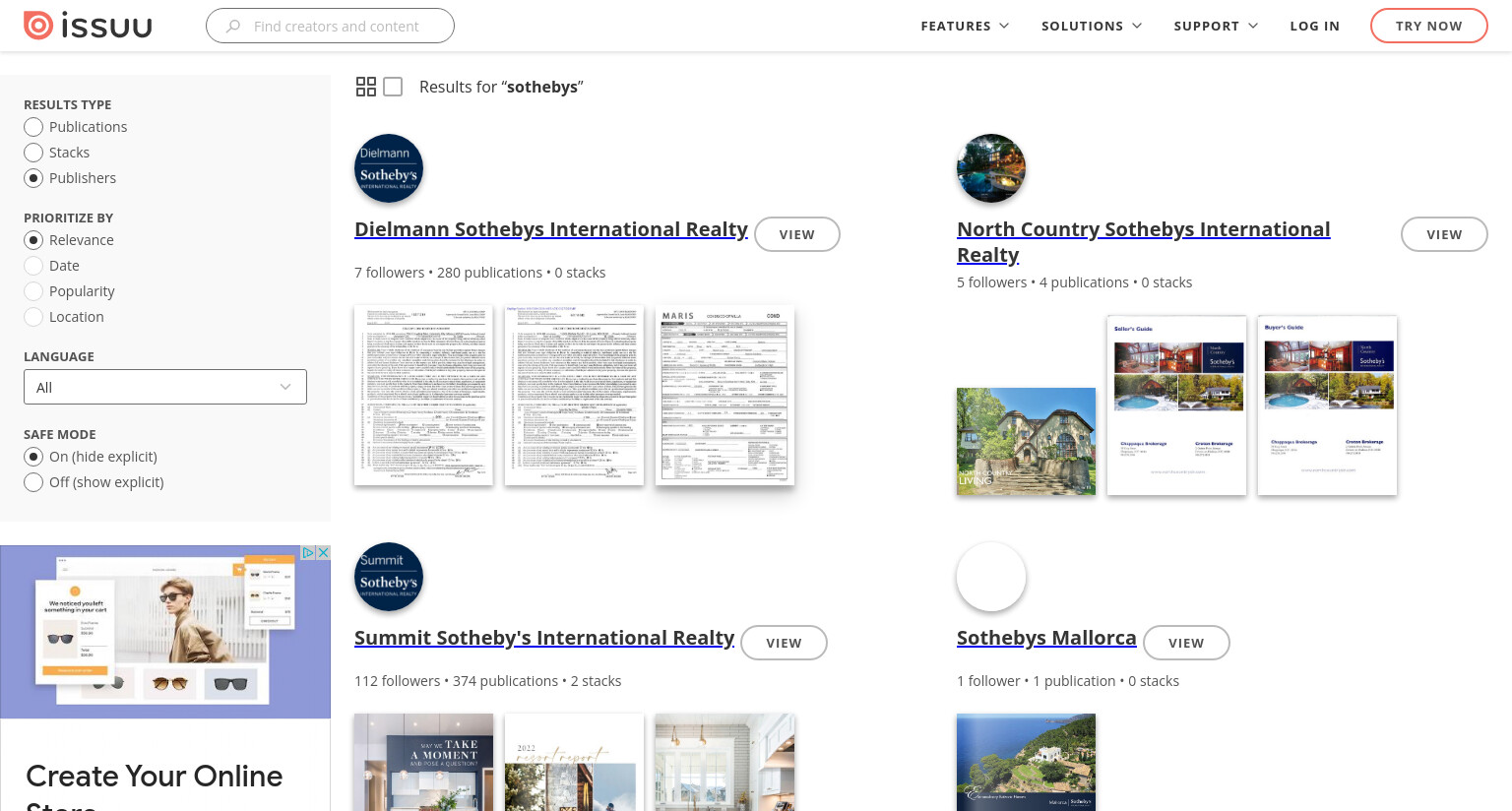Open Summit Sotheby's publisher avatar
The image size is (1512, 811).
click(389, 577)
